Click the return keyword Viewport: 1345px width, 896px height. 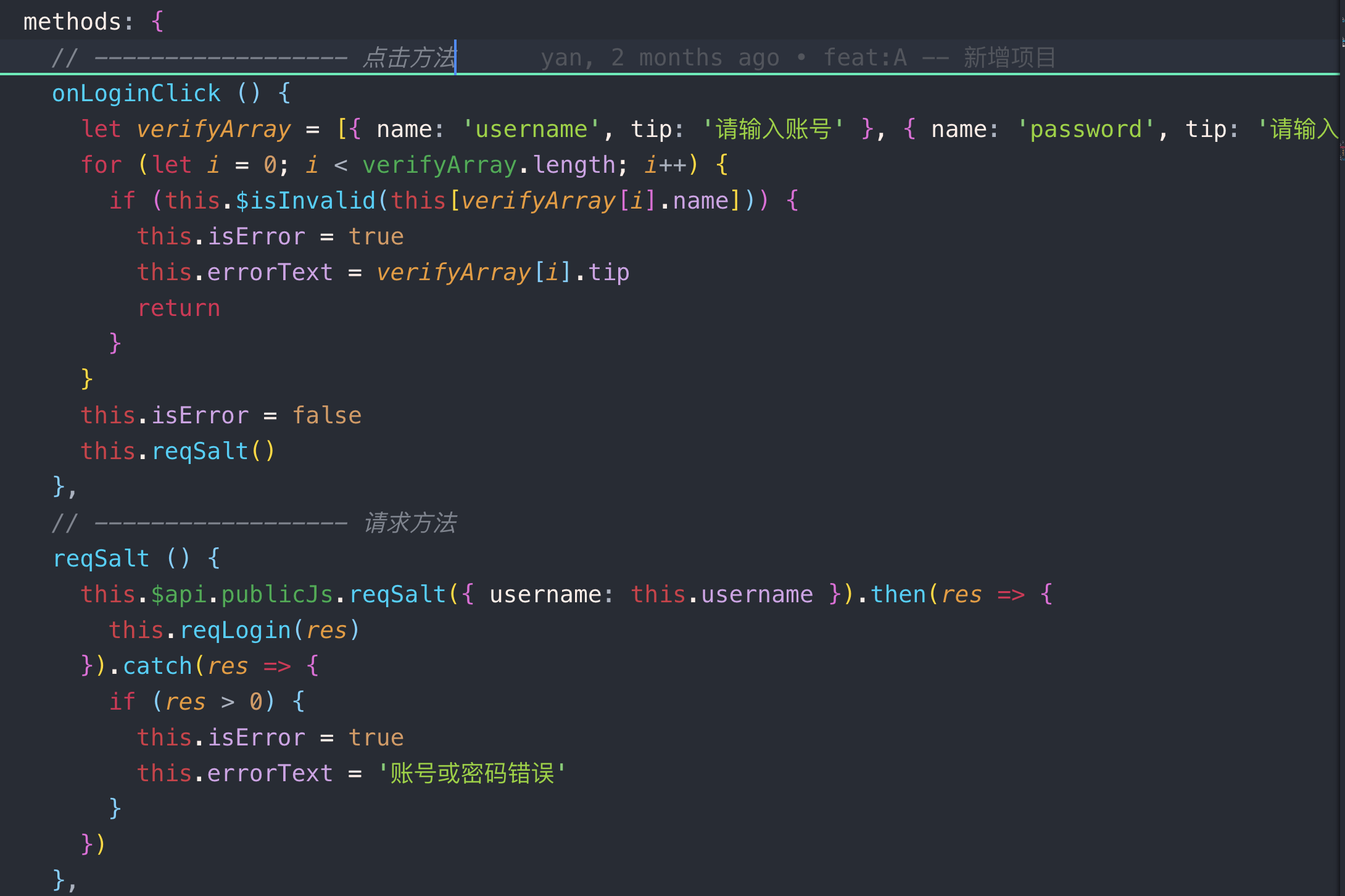tap(179, 309)
